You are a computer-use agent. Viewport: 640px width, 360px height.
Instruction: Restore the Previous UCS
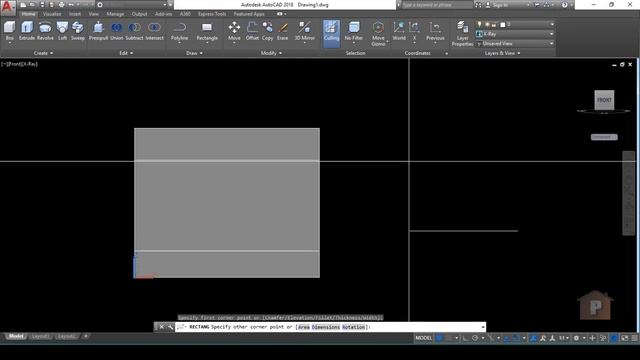[x=435, y=31]
